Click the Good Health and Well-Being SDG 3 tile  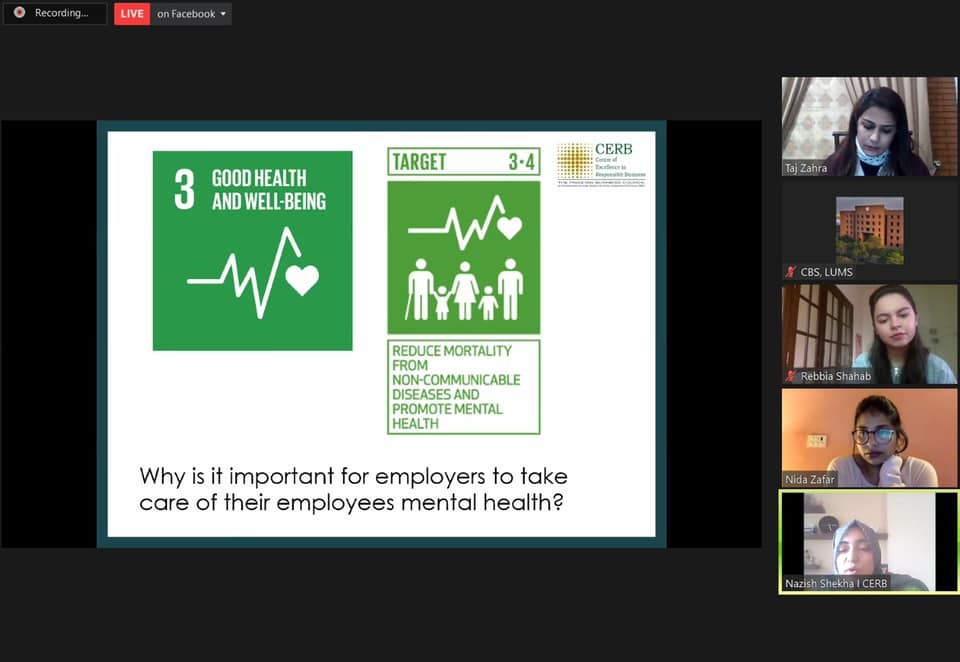(x=252, y=250)
